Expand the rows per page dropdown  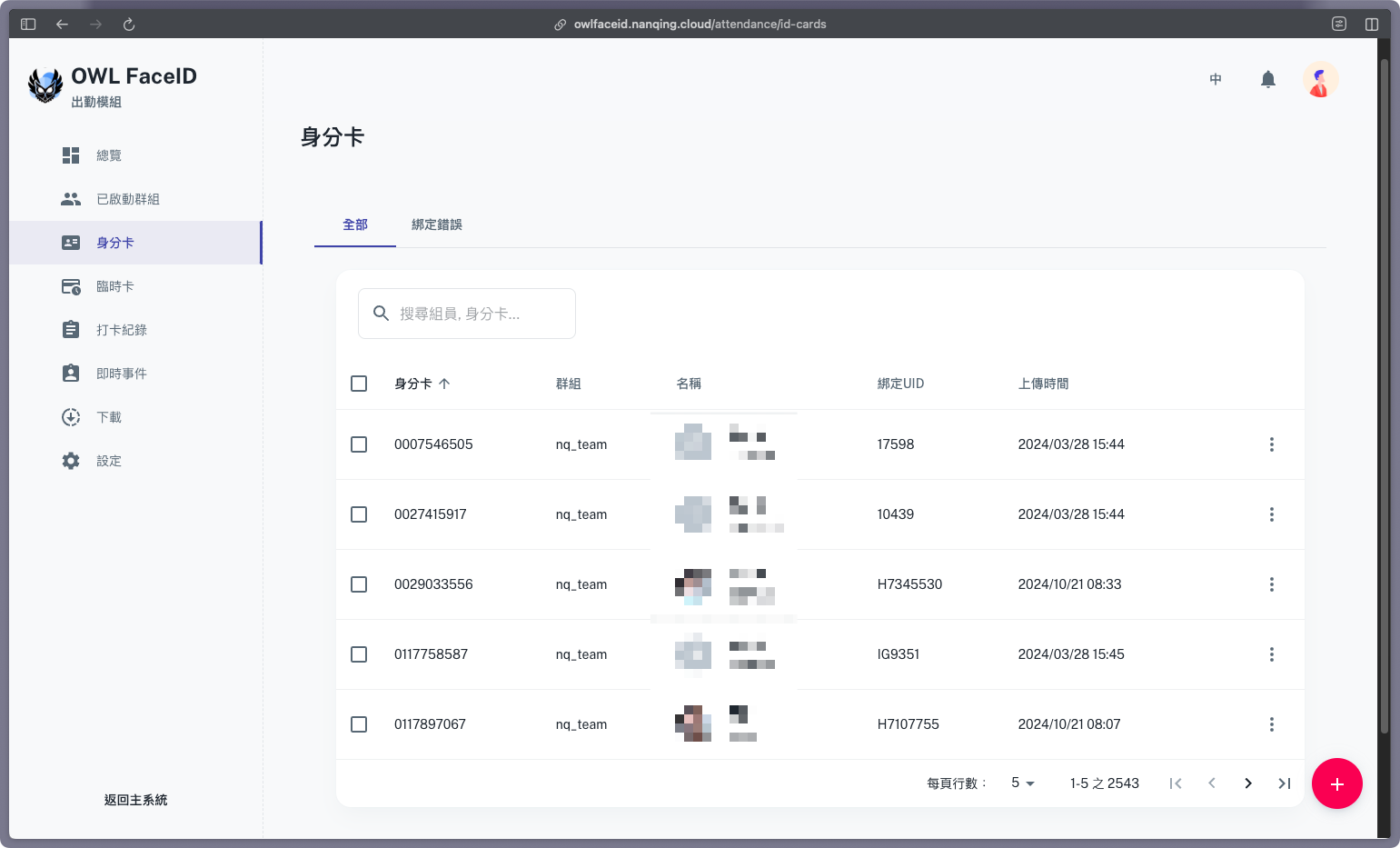[1023, 783]
